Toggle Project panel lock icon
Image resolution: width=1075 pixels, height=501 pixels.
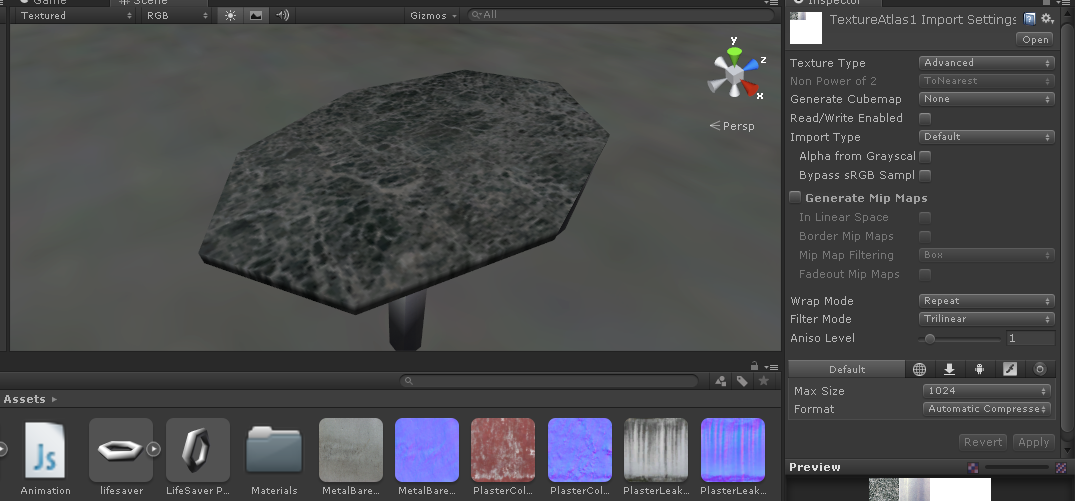point(755,366)
